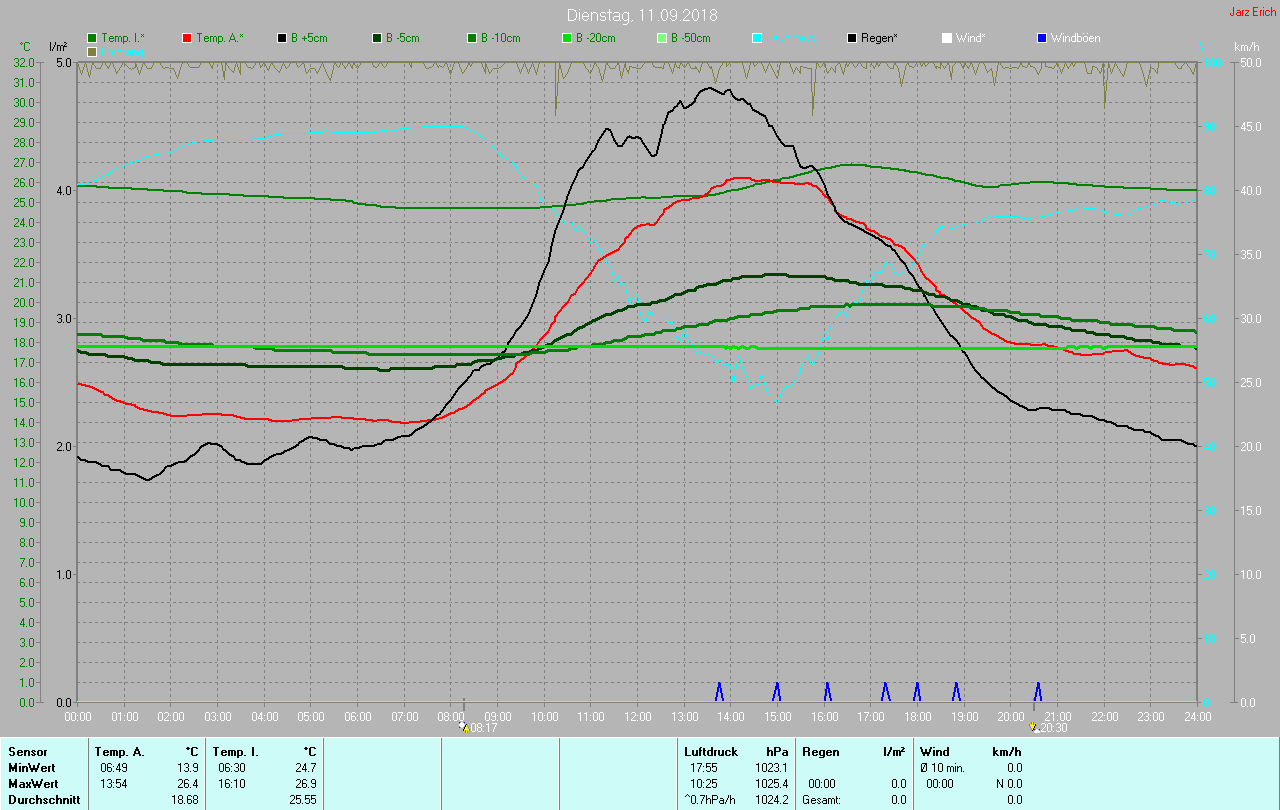1280x810 pixels.
Task: Click the blue Windböen legend square
Action: [x=1042, y=38]
